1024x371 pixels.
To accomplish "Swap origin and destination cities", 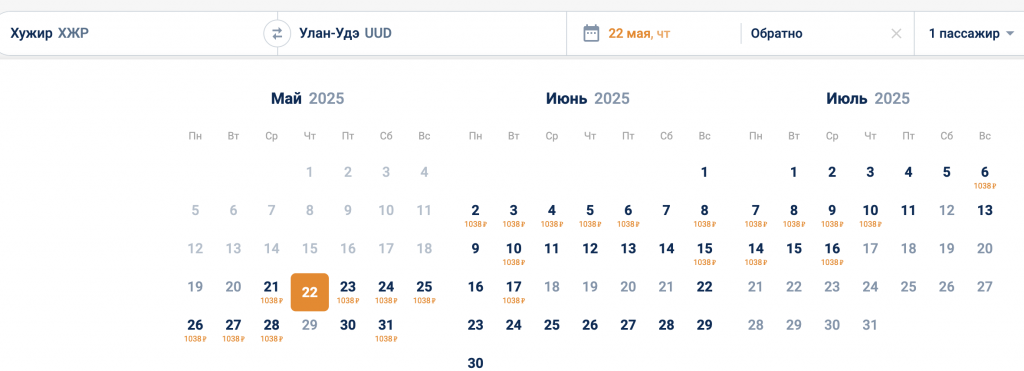I will click(x=277, y=33).
